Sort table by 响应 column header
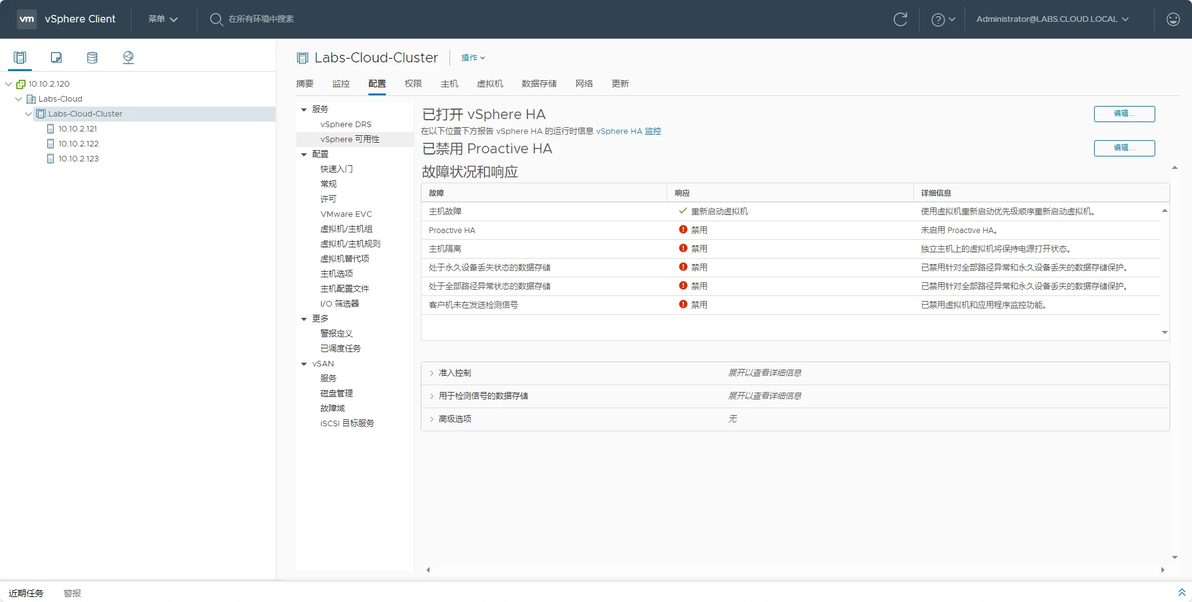The image size is (1192, 602). point(790,193)
